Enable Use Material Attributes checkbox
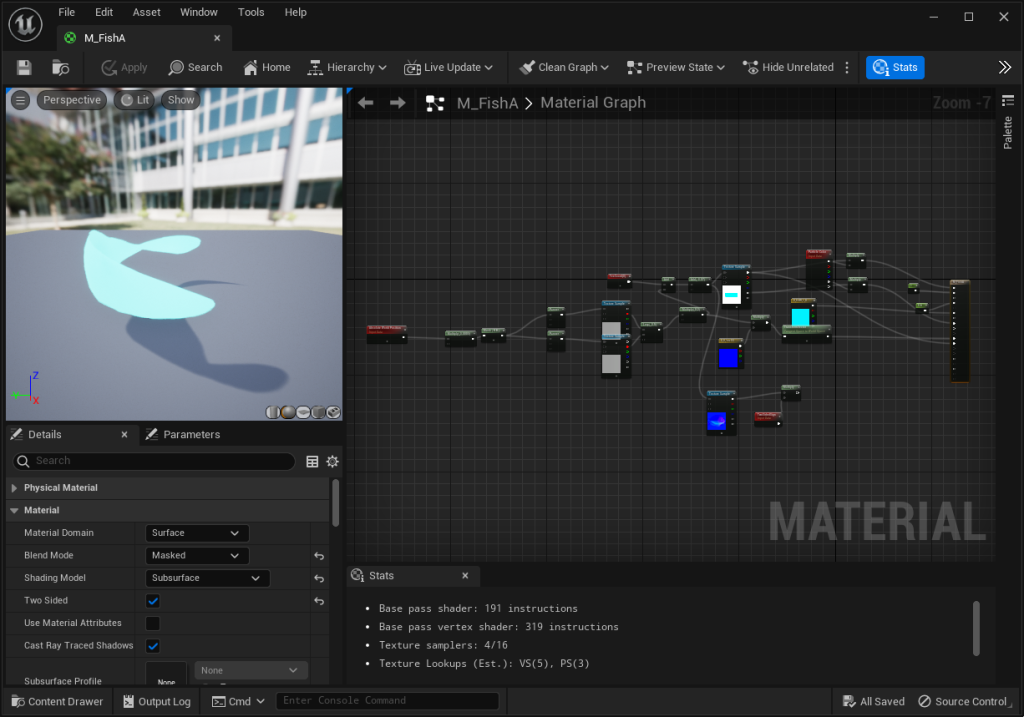Viewport: 1024px width, 717px height. [153, 623]
